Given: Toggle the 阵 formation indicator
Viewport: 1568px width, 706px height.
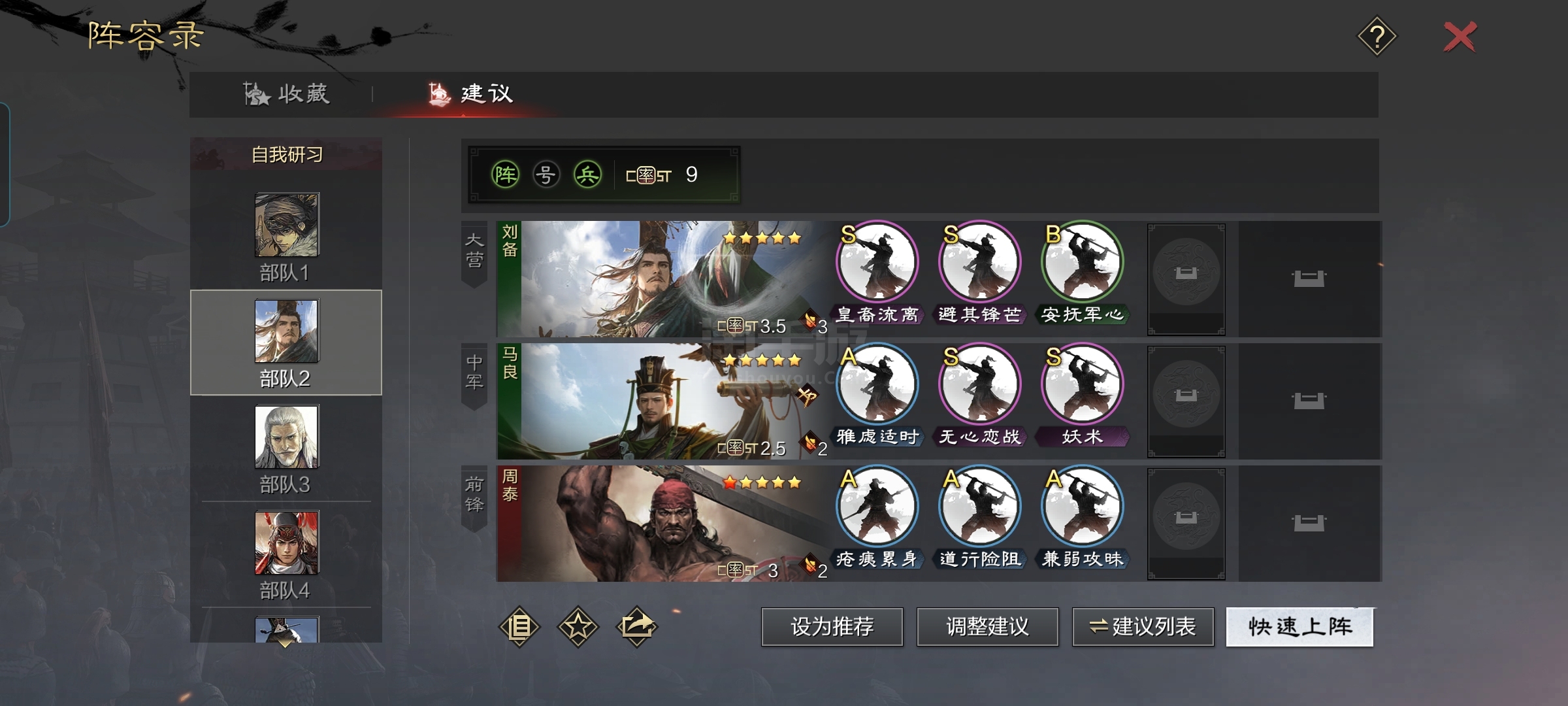Looking at the screenshot, I should [x=505, y=175].
